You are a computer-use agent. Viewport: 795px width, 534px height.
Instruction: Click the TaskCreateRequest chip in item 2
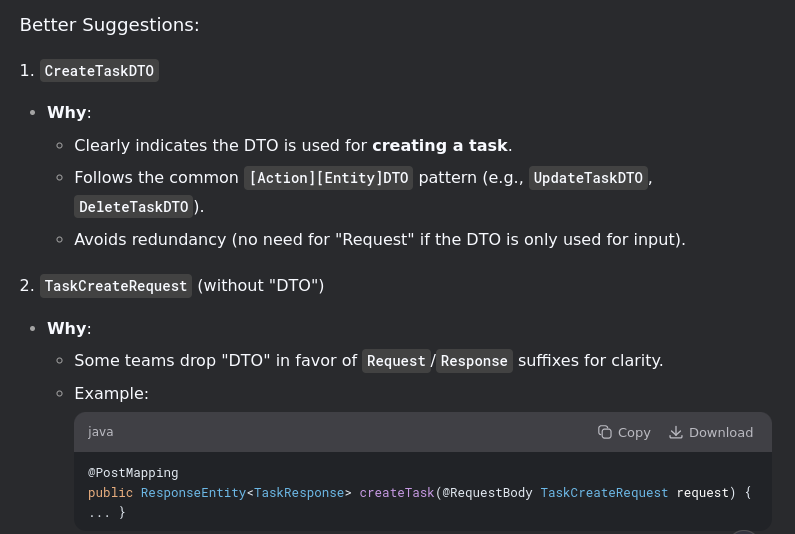click(116, 286)
